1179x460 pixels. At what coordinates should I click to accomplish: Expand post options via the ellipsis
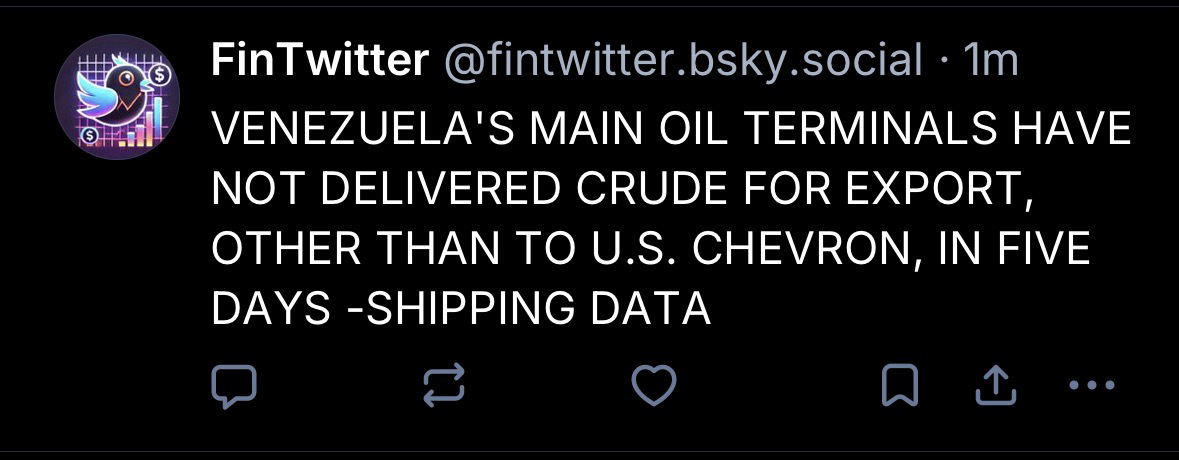[x=1091, y=385]
